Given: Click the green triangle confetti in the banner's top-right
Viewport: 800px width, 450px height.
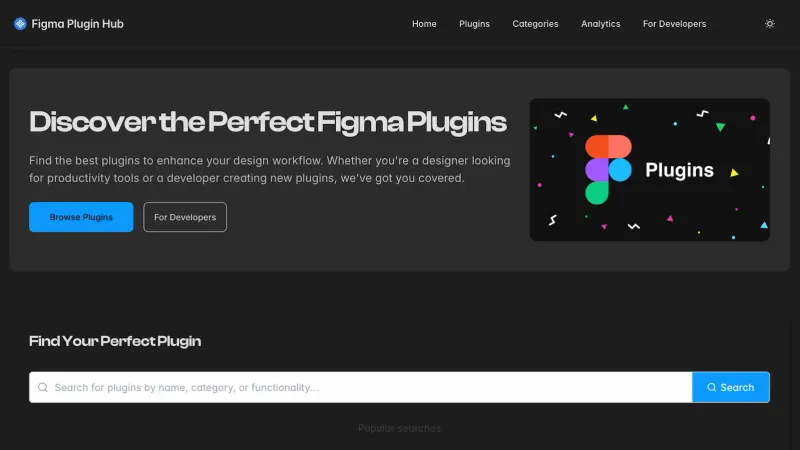Looking at the screenshot, I should coord(720,127).
